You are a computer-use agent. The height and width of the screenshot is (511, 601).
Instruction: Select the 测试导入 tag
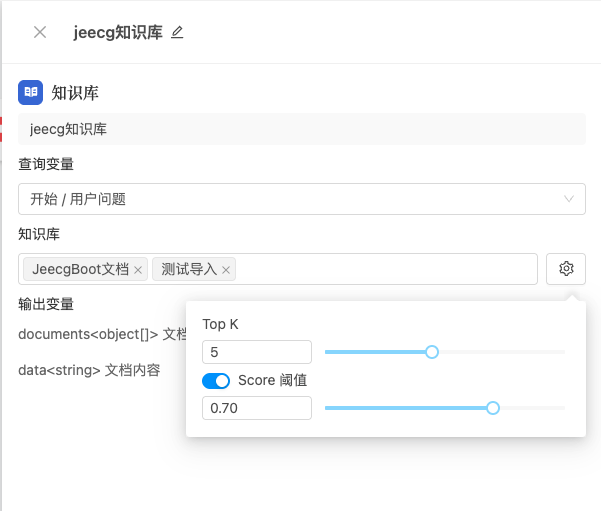click(189, 269)
